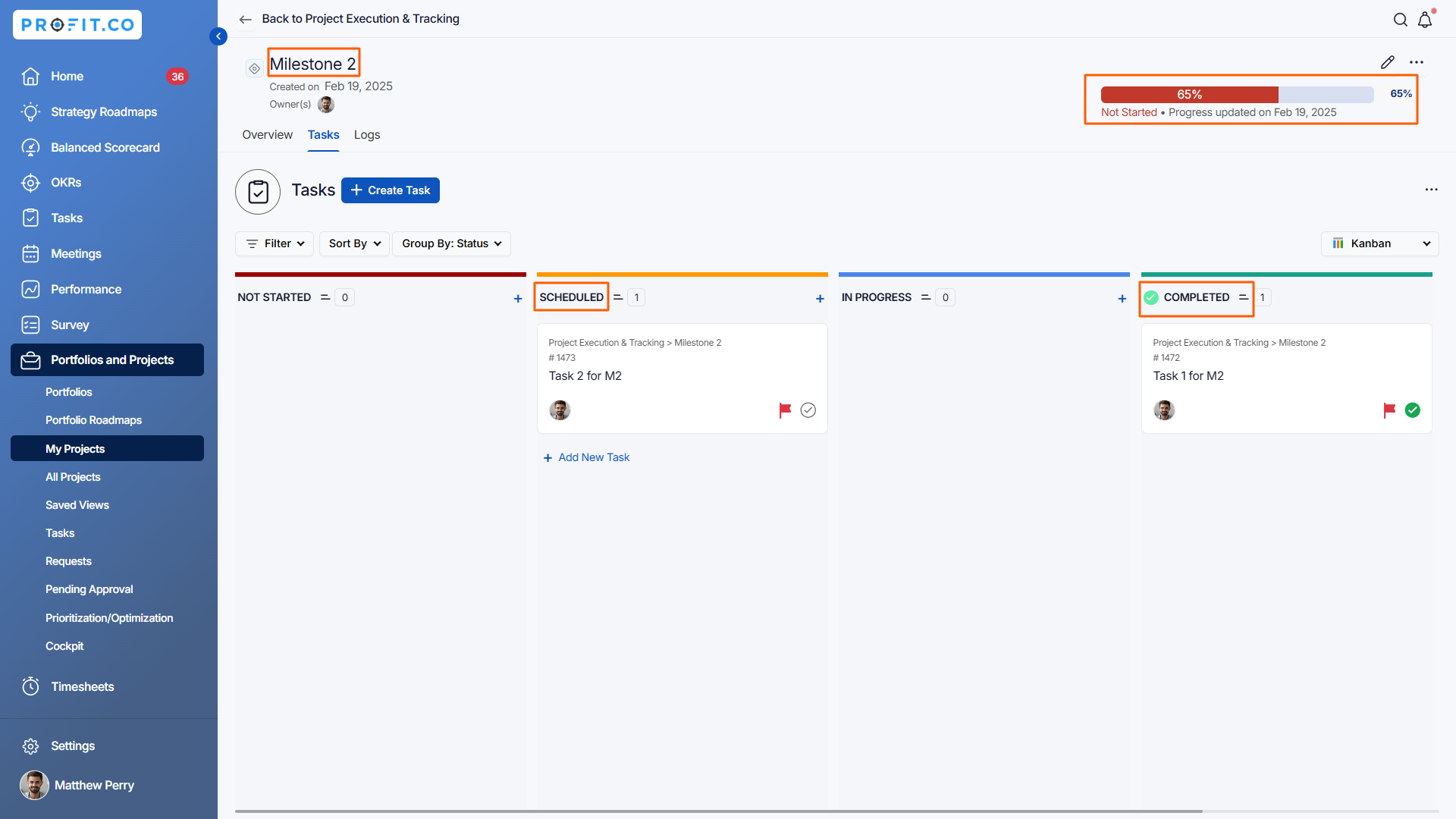Click the search magnifier icon
Viewport: 1456px width, 819px height.
(x=1400, y=20)
